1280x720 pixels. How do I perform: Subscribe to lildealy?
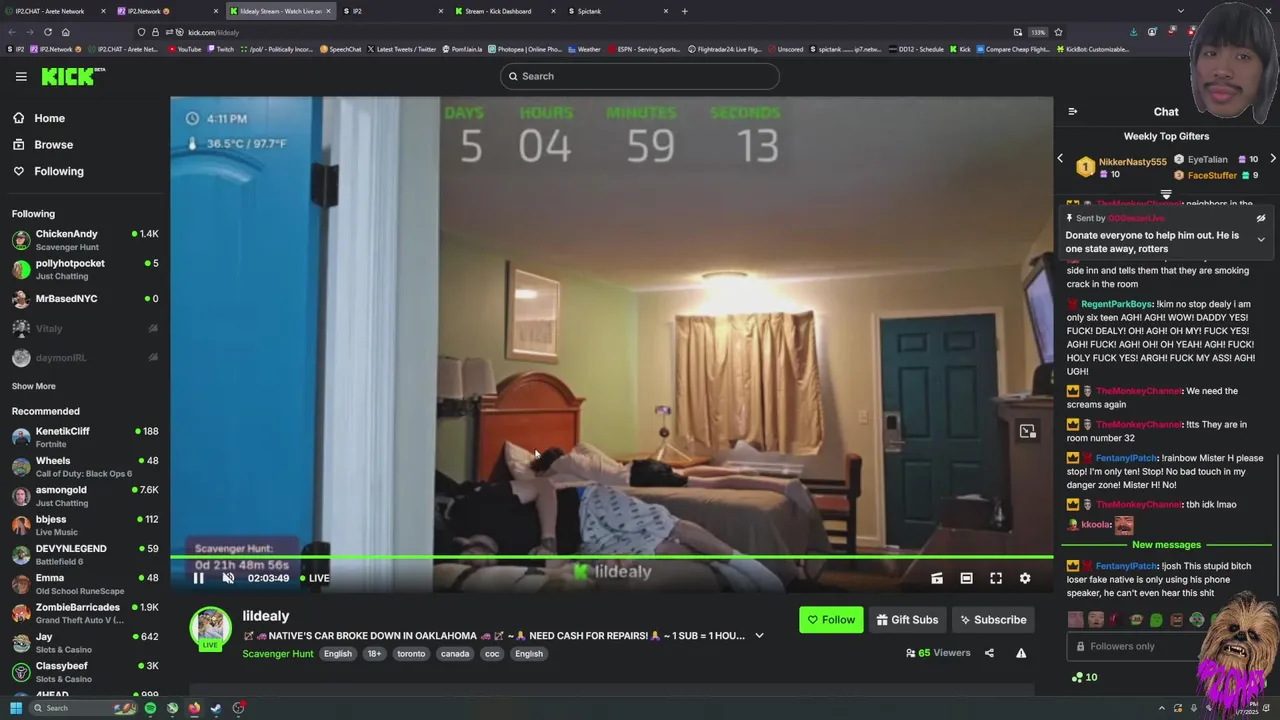click(x=993, y=620)
